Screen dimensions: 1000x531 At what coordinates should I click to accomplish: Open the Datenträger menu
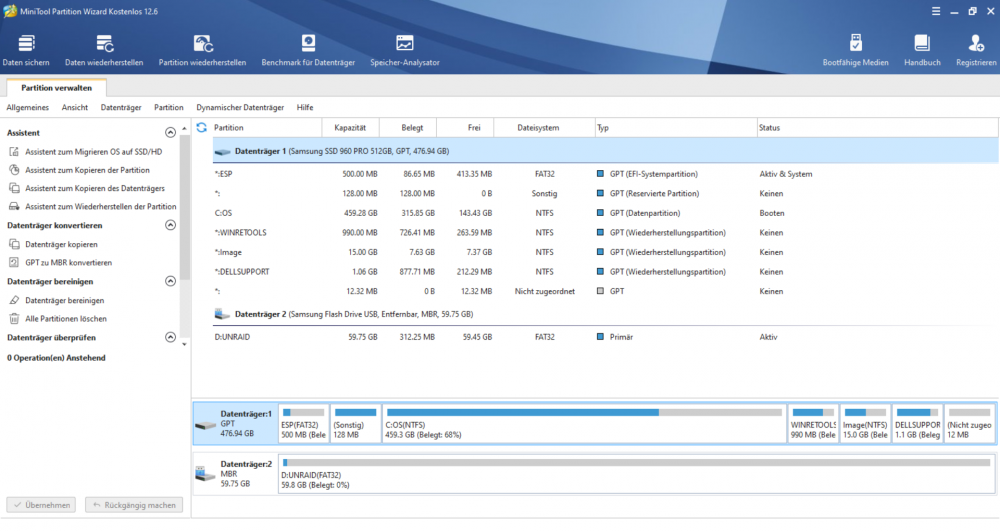(x=121, y=108)
